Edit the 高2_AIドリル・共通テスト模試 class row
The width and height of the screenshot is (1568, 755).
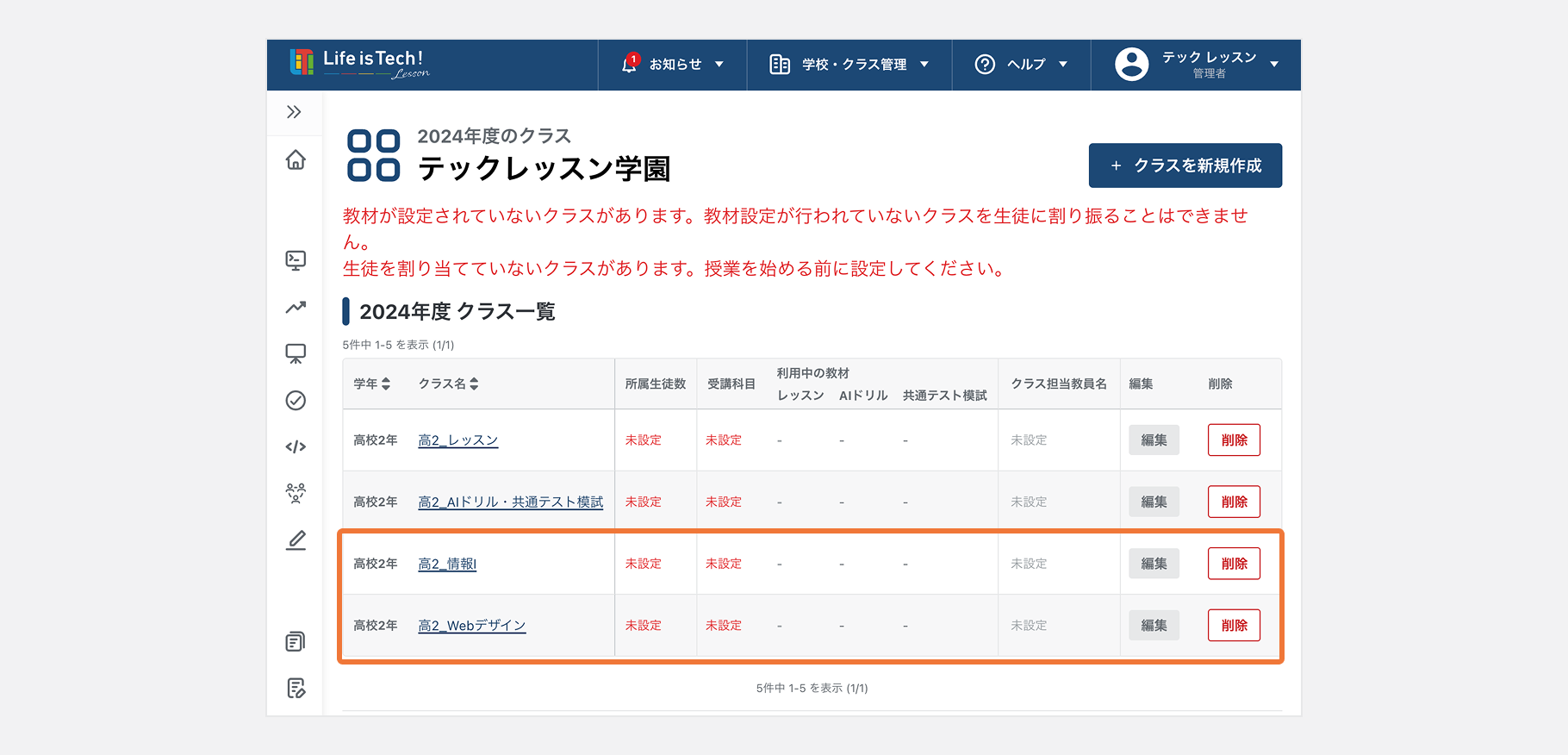(x=1154, y=502)
